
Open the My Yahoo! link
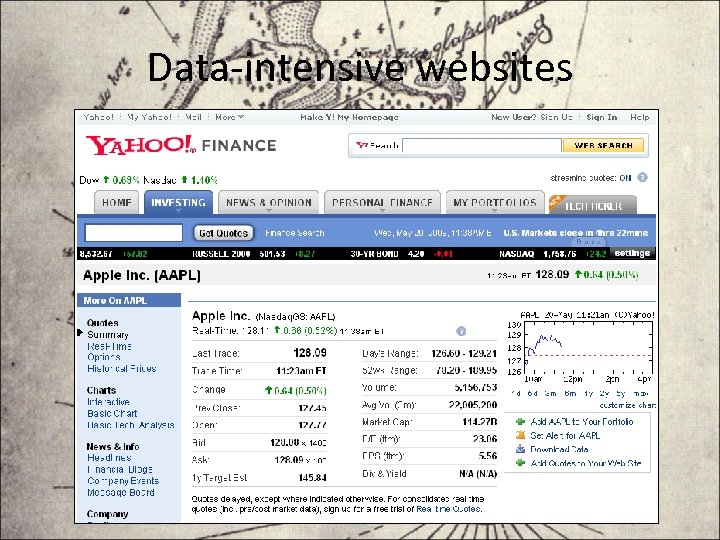click(149, 117)
